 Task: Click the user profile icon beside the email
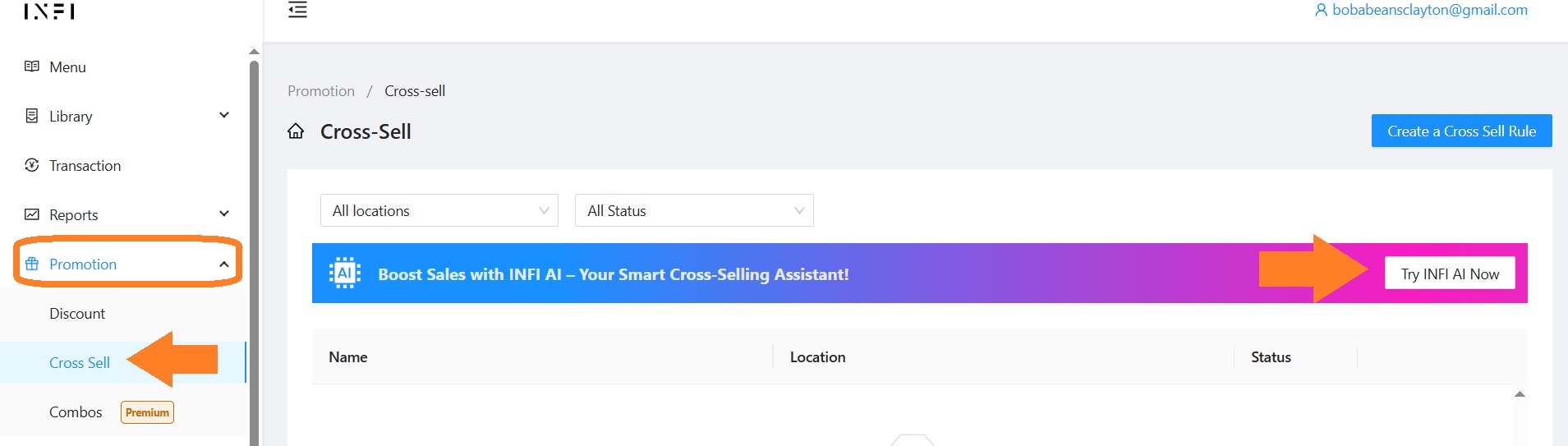click(1321, 10)
